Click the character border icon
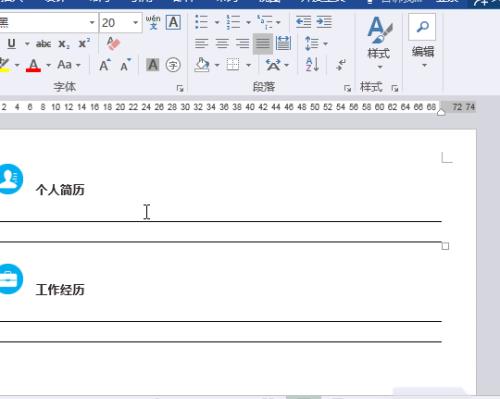 tap(173, 23)
